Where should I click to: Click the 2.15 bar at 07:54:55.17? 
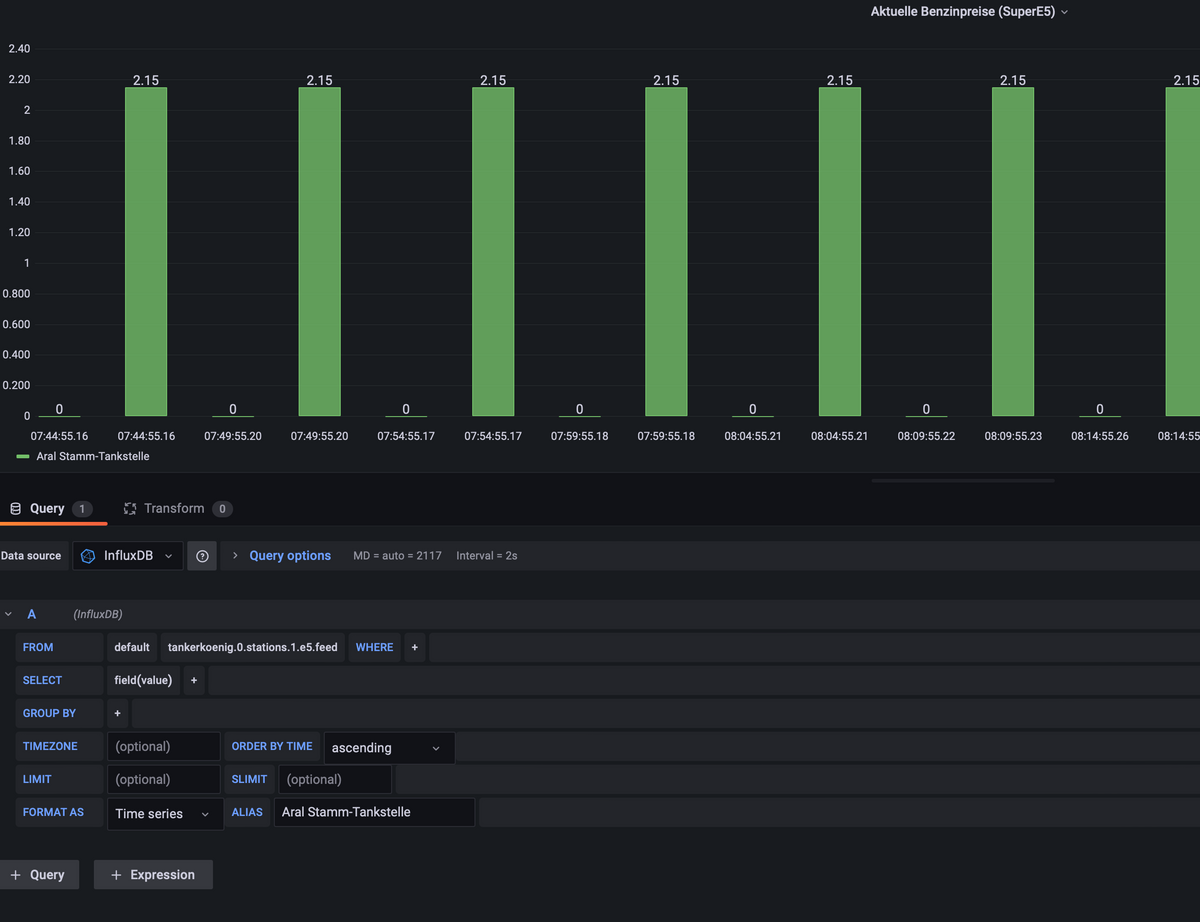(x=493, y=252)
